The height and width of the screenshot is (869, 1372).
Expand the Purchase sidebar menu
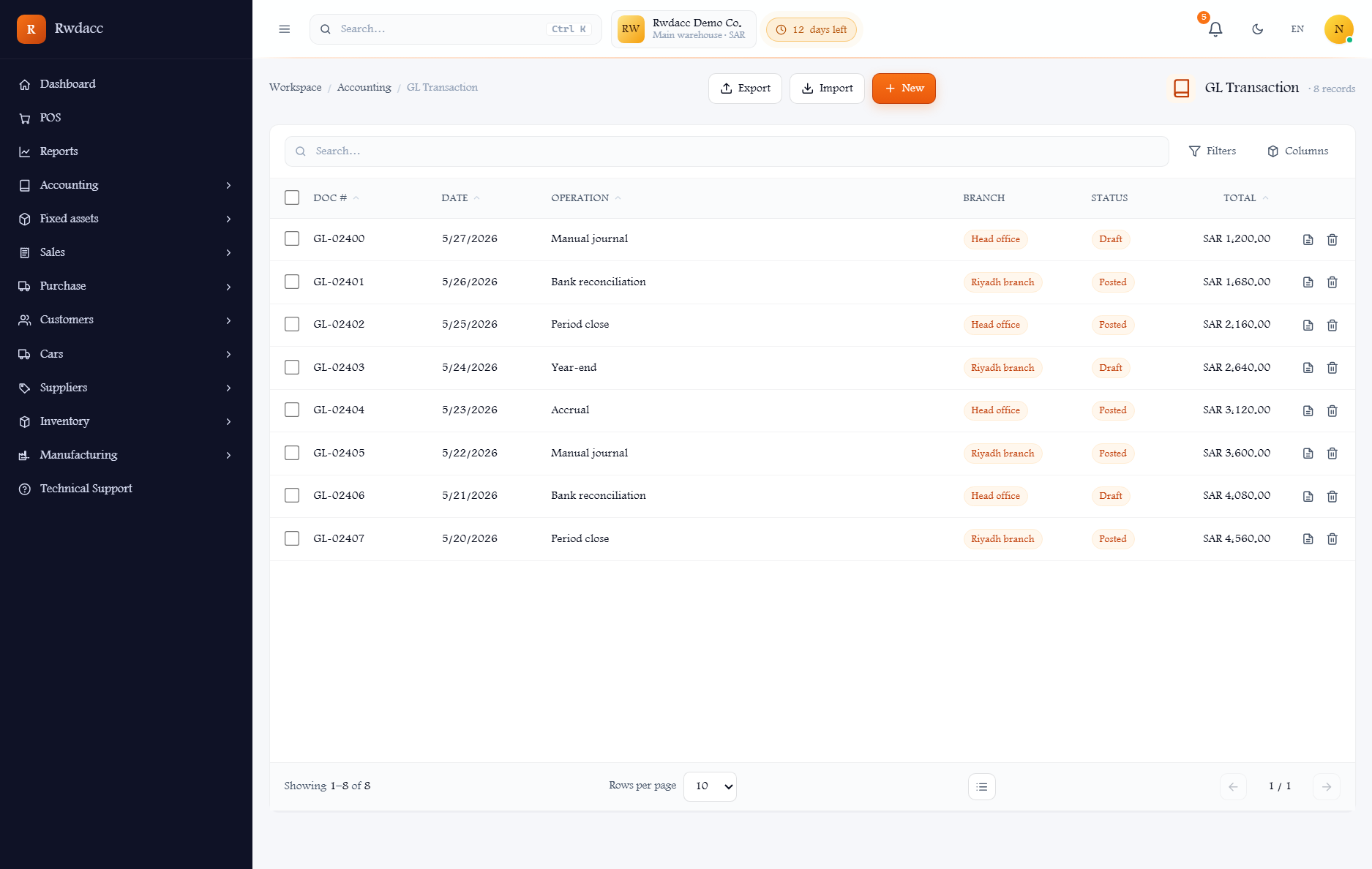[126, 286]
